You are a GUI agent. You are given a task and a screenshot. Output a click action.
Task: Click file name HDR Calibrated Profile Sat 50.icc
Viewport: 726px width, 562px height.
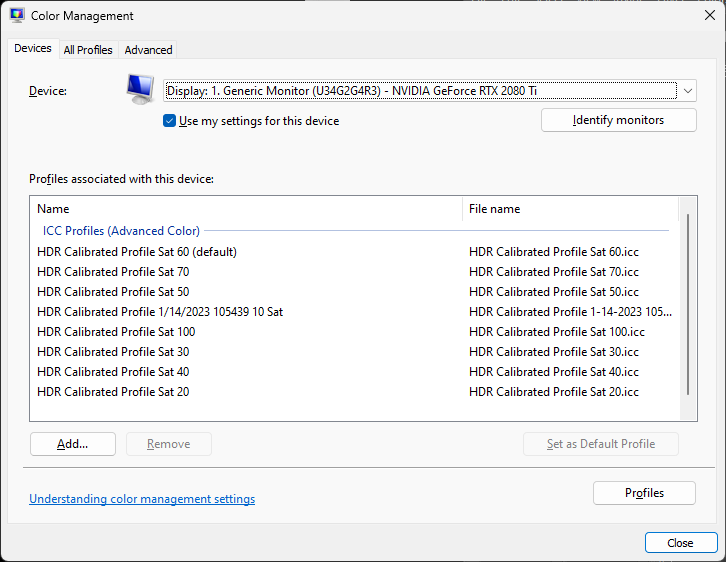[x=554, y=292]
